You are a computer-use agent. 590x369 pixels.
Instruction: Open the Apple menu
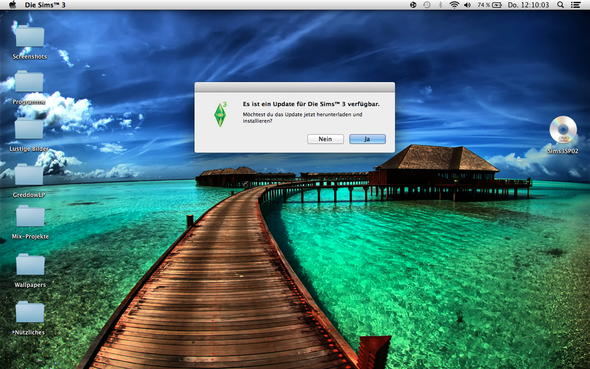point(12,5)
